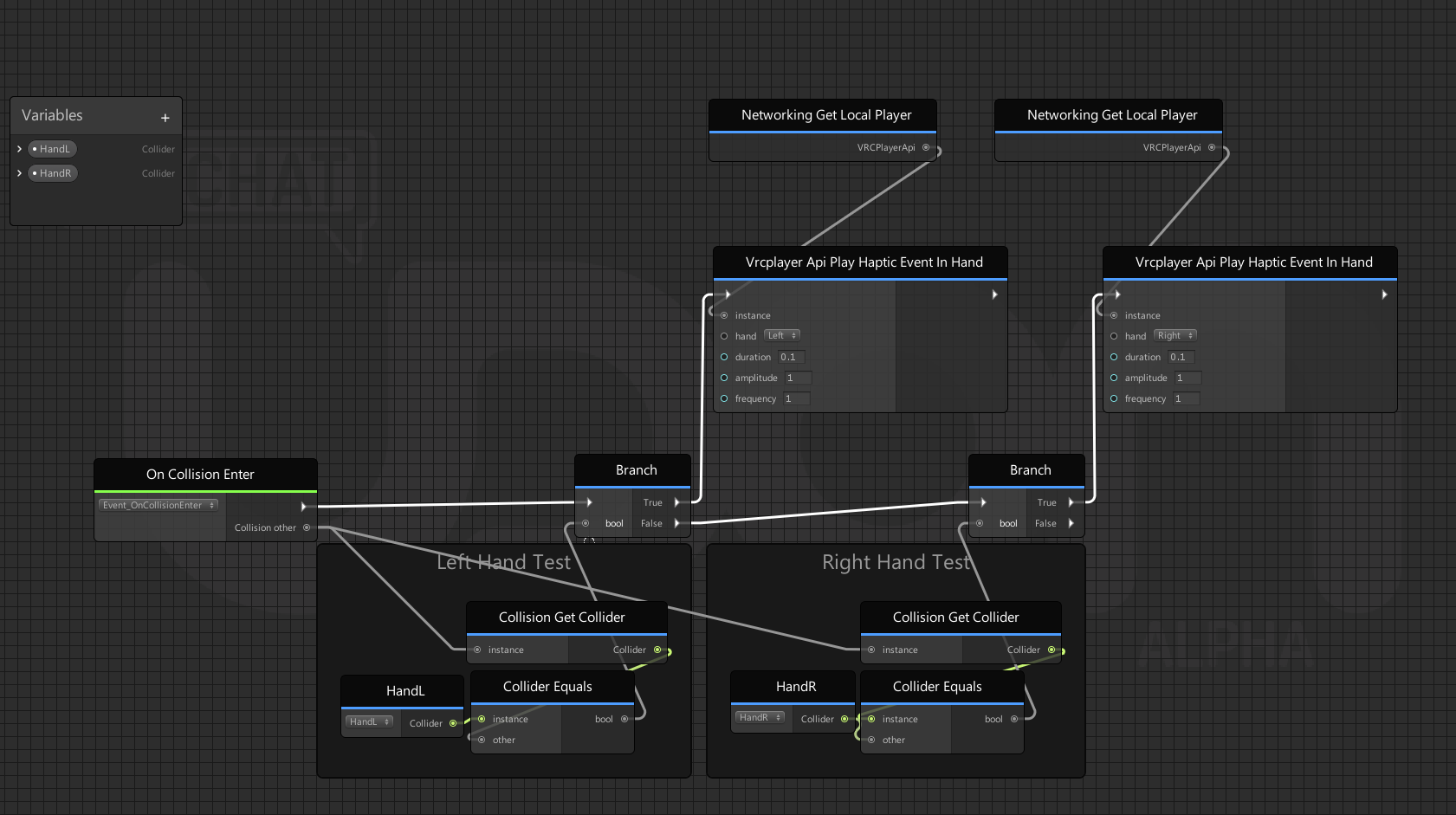Open the hand dropdown set to Right
This screenshot has height=815, width=1456.
(1175, 335)
